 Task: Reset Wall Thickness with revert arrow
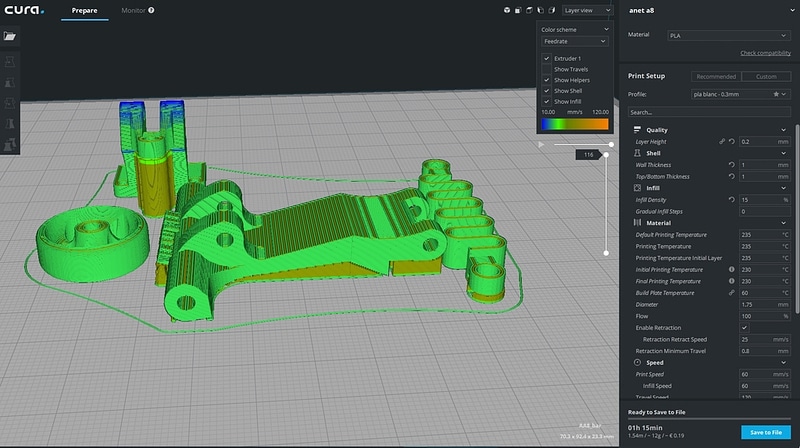point(732,165)
